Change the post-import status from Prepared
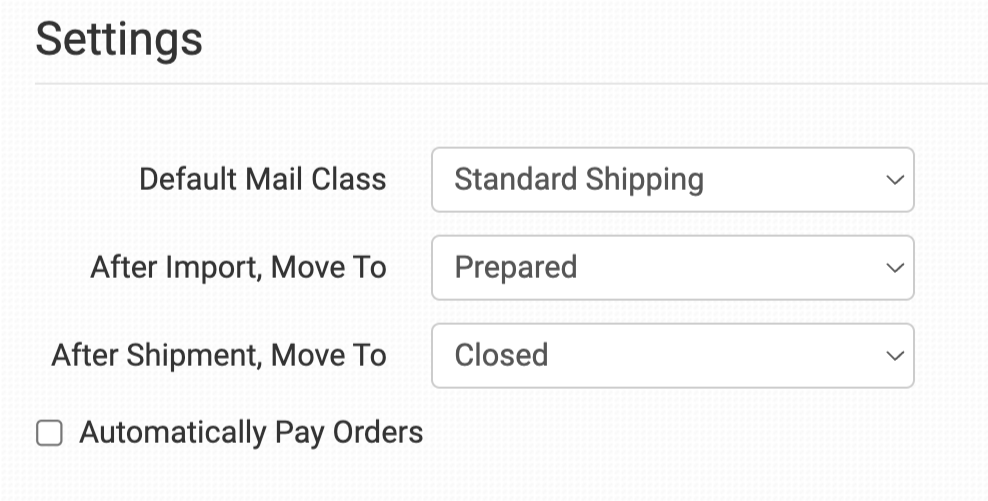The image size is (988, 501). coord(672,268)
